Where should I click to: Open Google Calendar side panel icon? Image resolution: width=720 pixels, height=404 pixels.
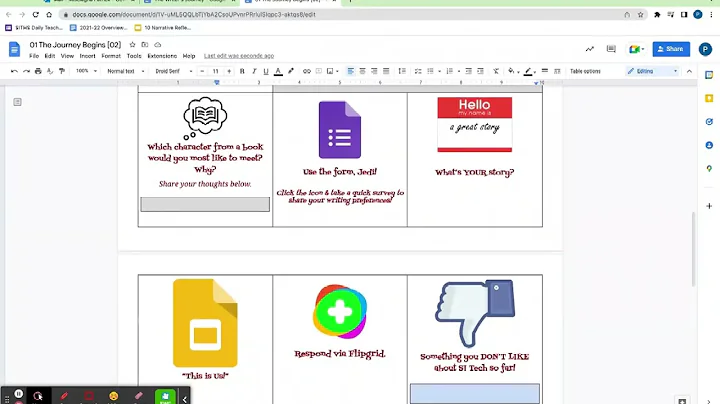pyautogui.click(x=709, y=75)
